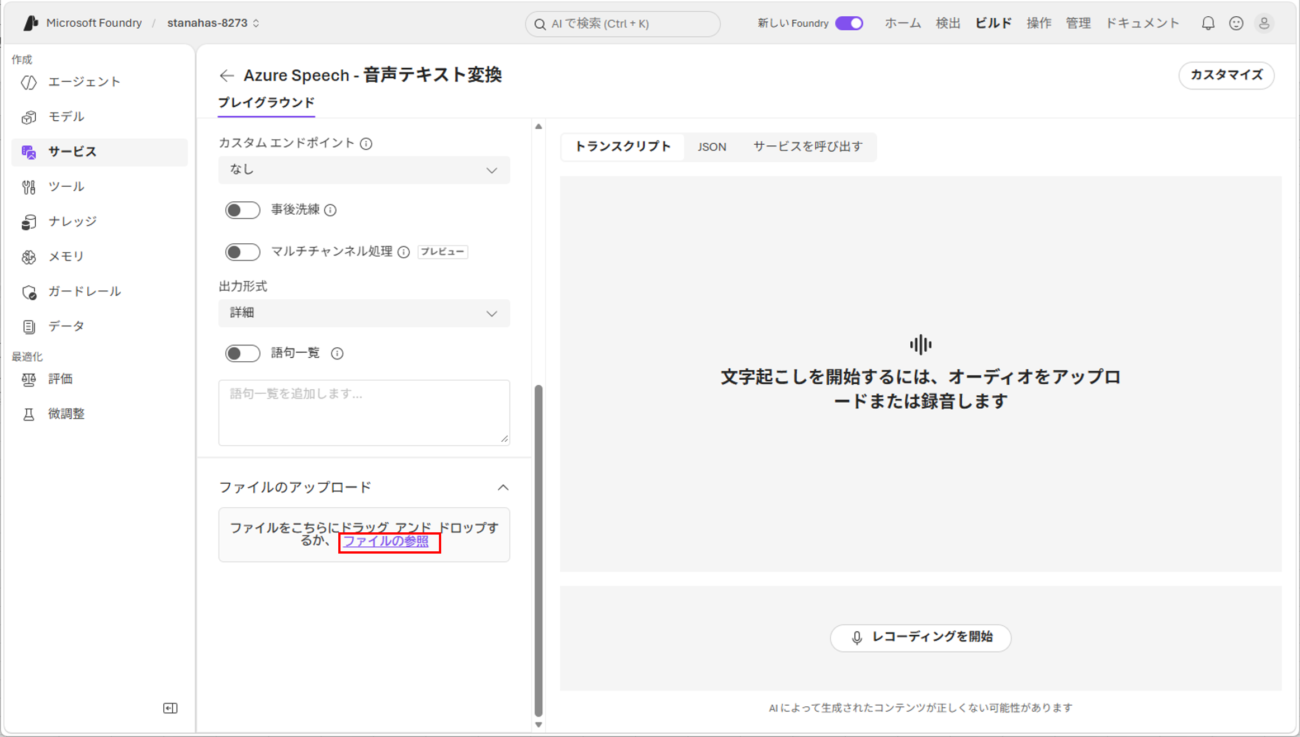Click the 語句一覧を追加します text area

coord(364,412)
